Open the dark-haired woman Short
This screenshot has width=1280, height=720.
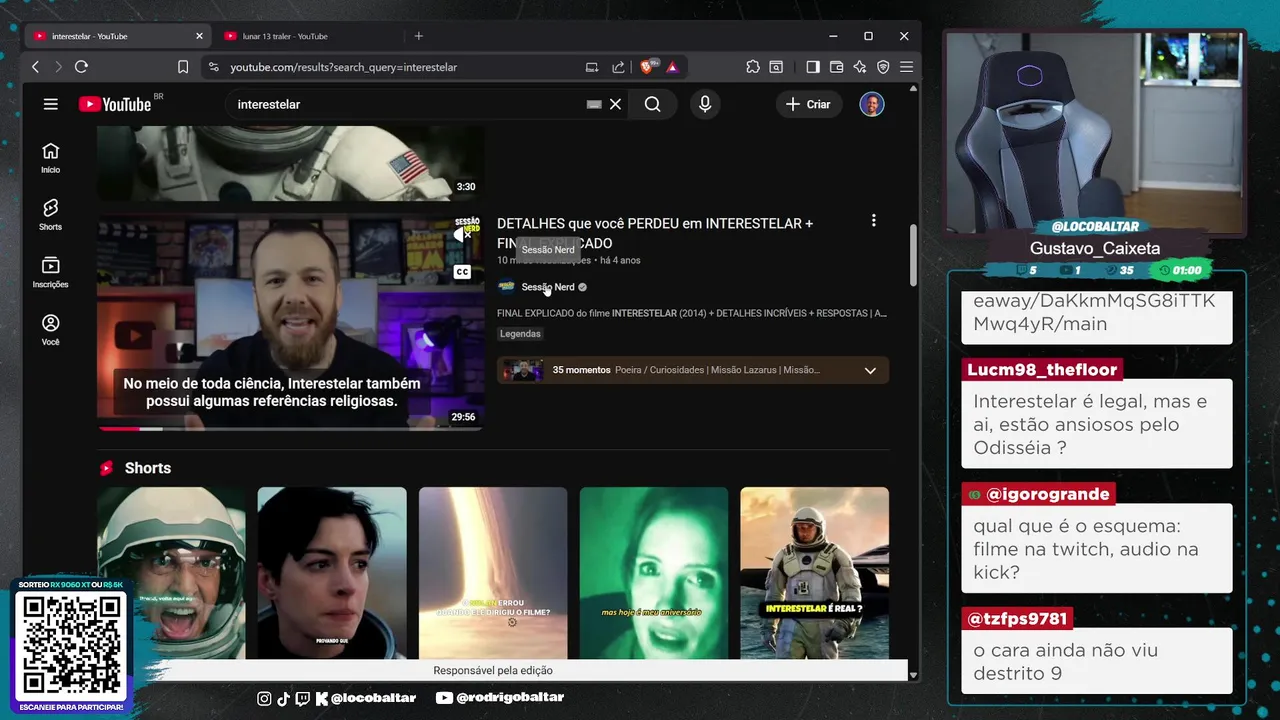click(332, 573)
